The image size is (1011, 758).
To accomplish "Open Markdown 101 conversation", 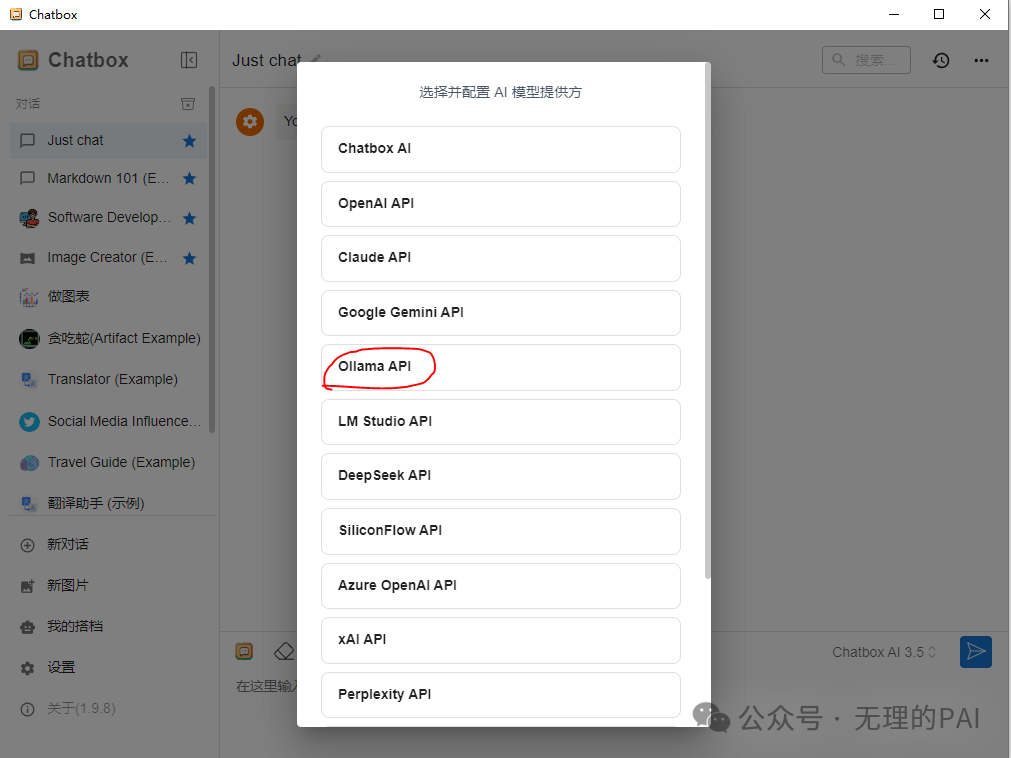I will pyautogui.click(x=108, y=179).
